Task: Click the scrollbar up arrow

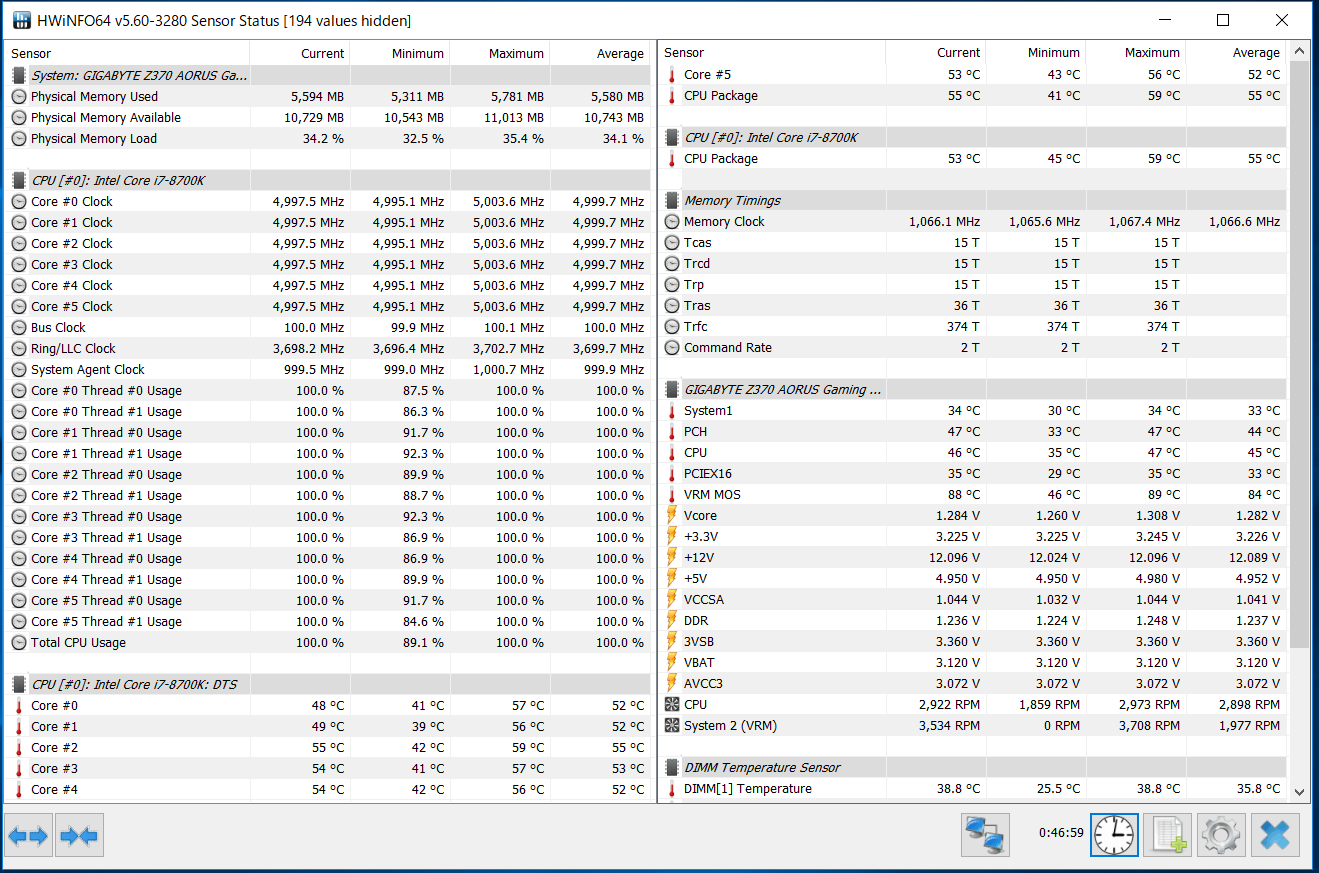Action: tap(1299, 51)
